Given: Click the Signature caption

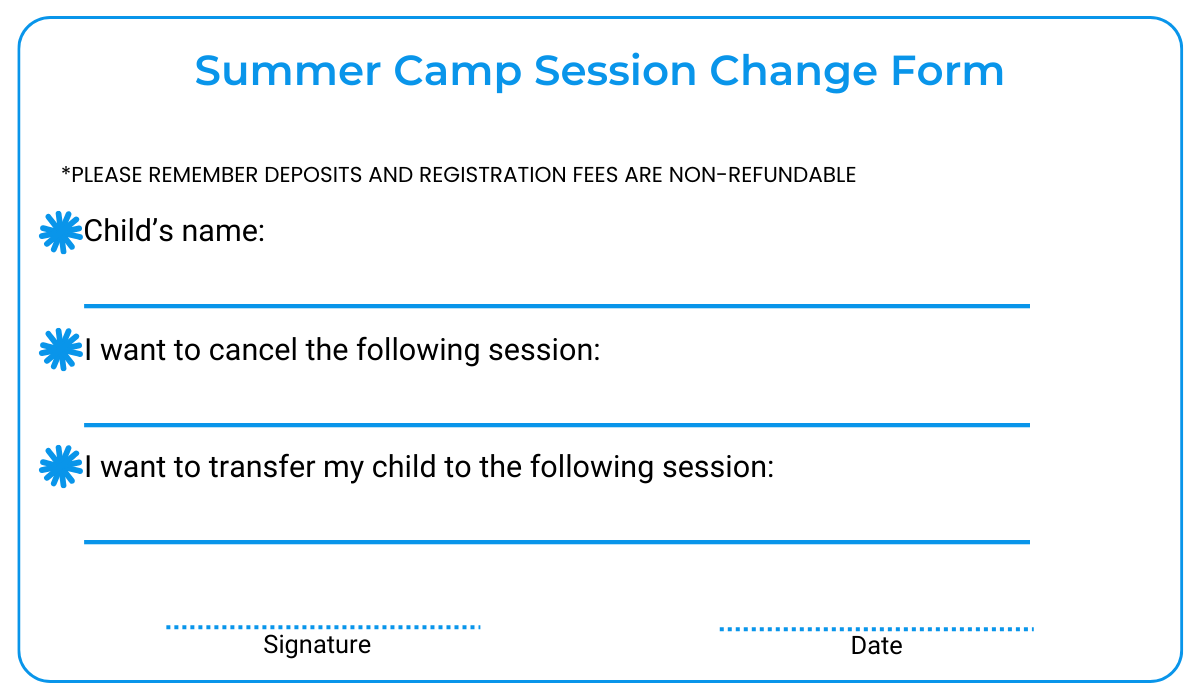Looking at the screenshot, I should pos(317,645).
